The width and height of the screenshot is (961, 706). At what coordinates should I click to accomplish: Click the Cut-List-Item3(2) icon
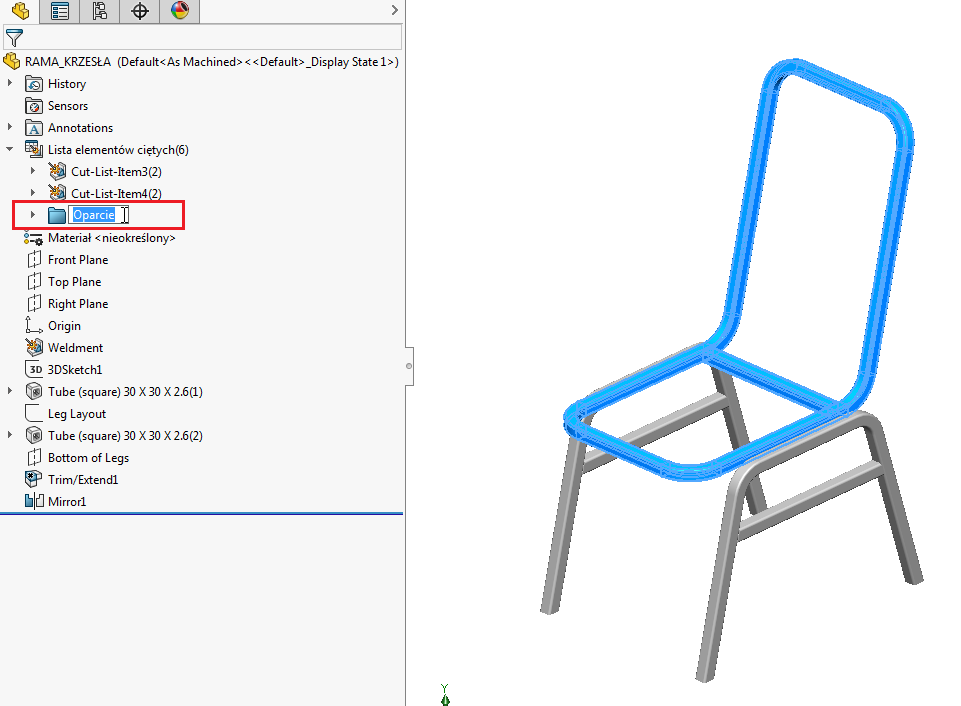(57, 171)
